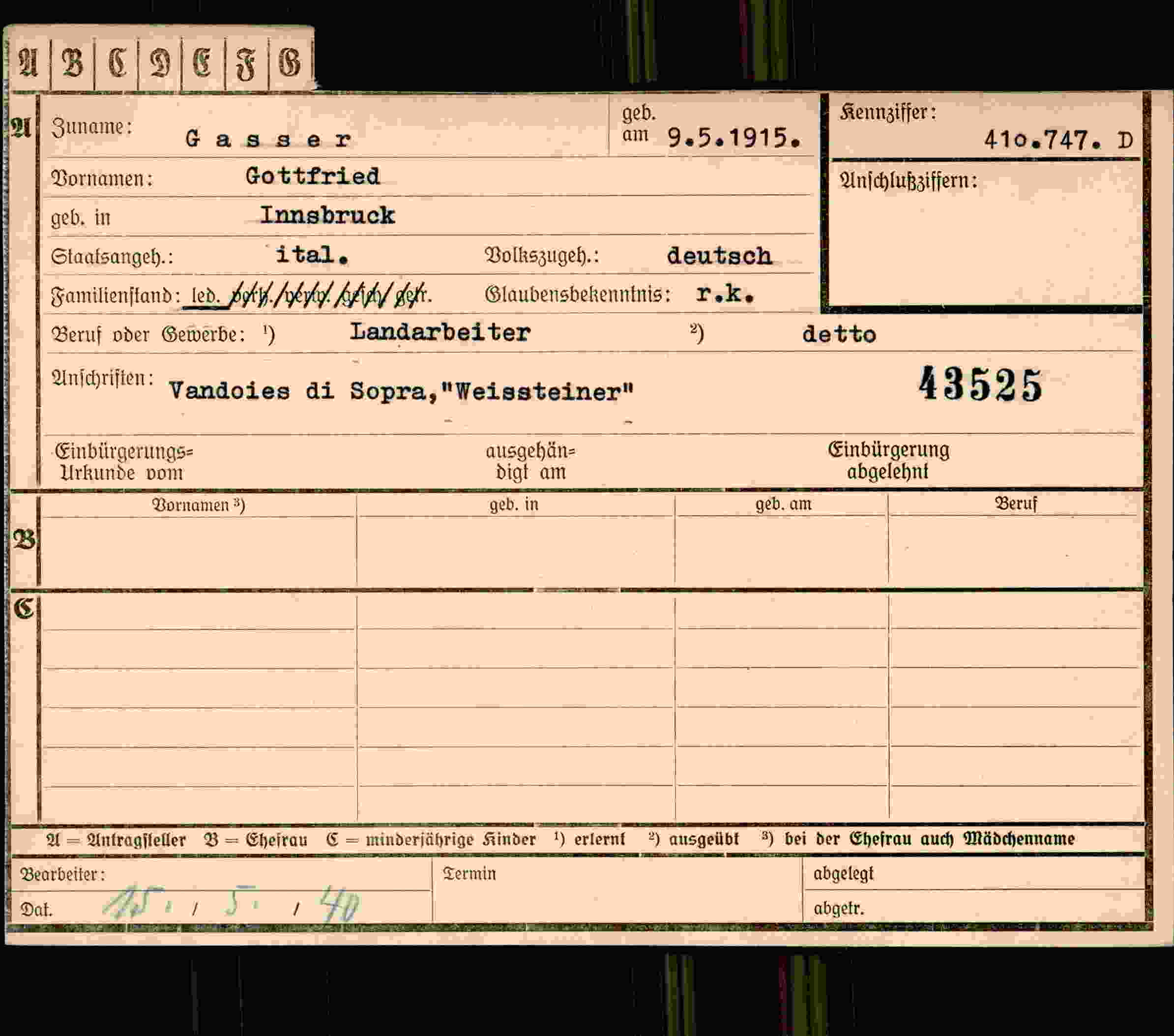Click footnote '3) bei der Ehefrau auch Mädchenname'

click(918, 839)
